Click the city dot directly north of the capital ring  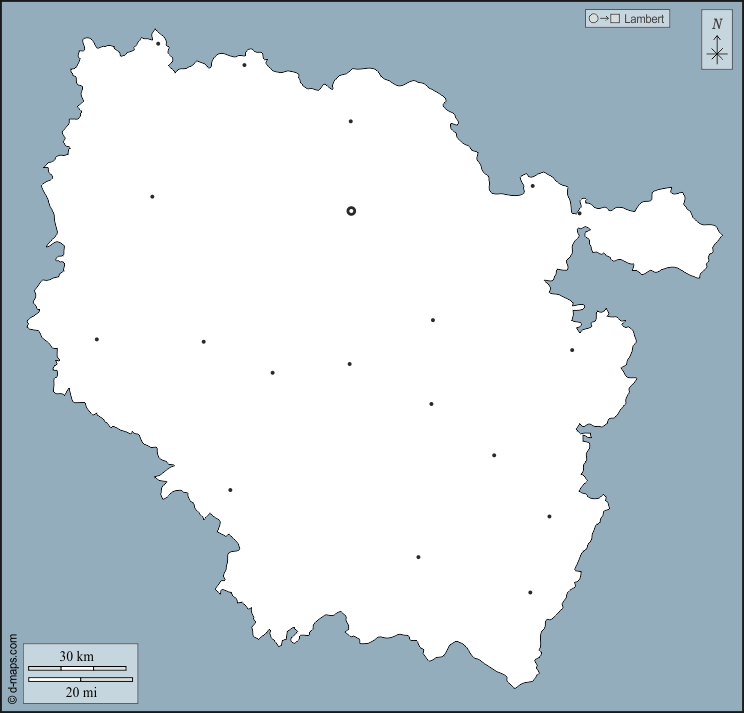pyautogui.click(x=350, y=121)
